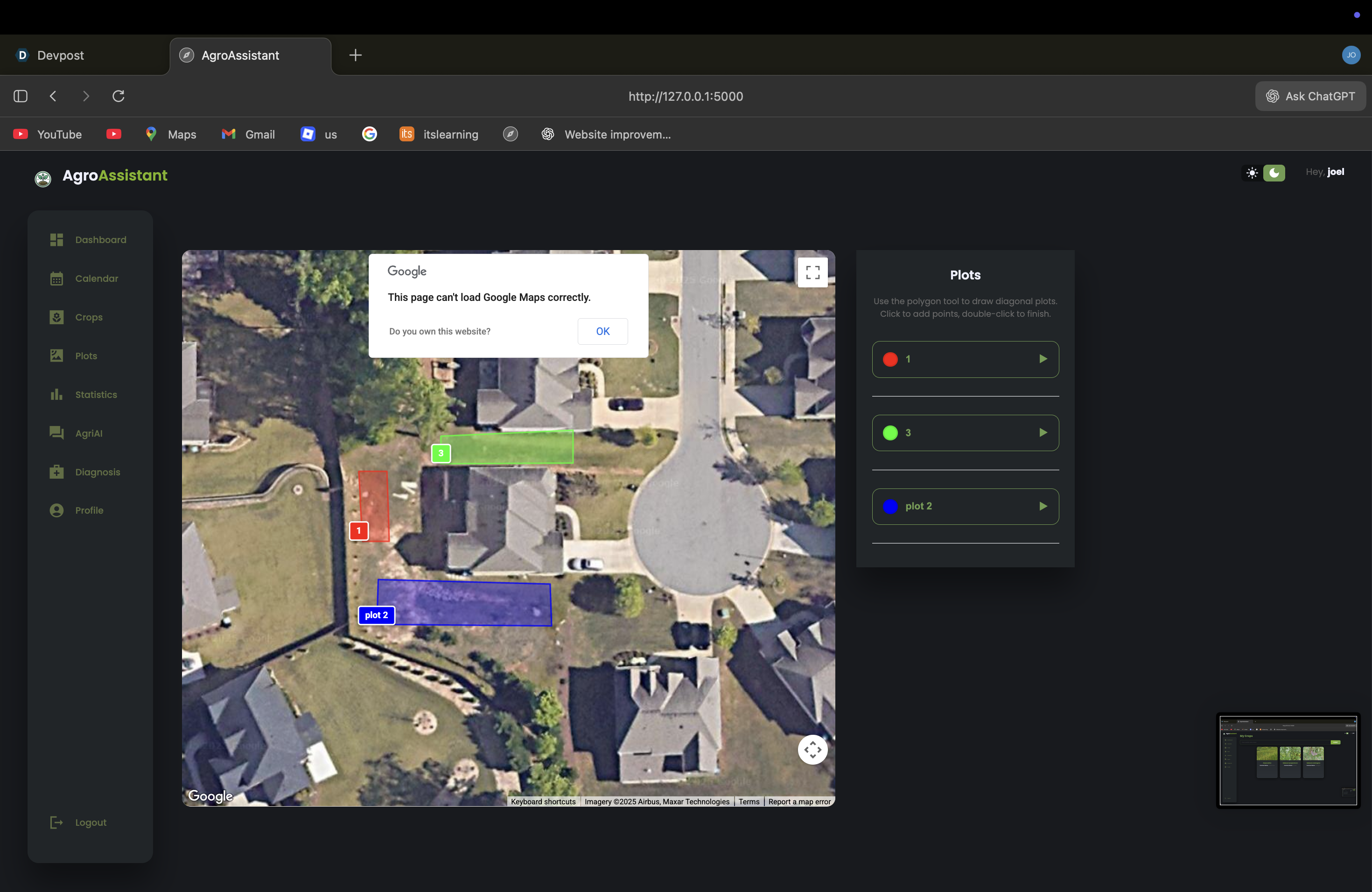1372x892 pixels.
Task: Expand plot 1 arrow
Action: pyautogui.click(x=1042, y=359)
